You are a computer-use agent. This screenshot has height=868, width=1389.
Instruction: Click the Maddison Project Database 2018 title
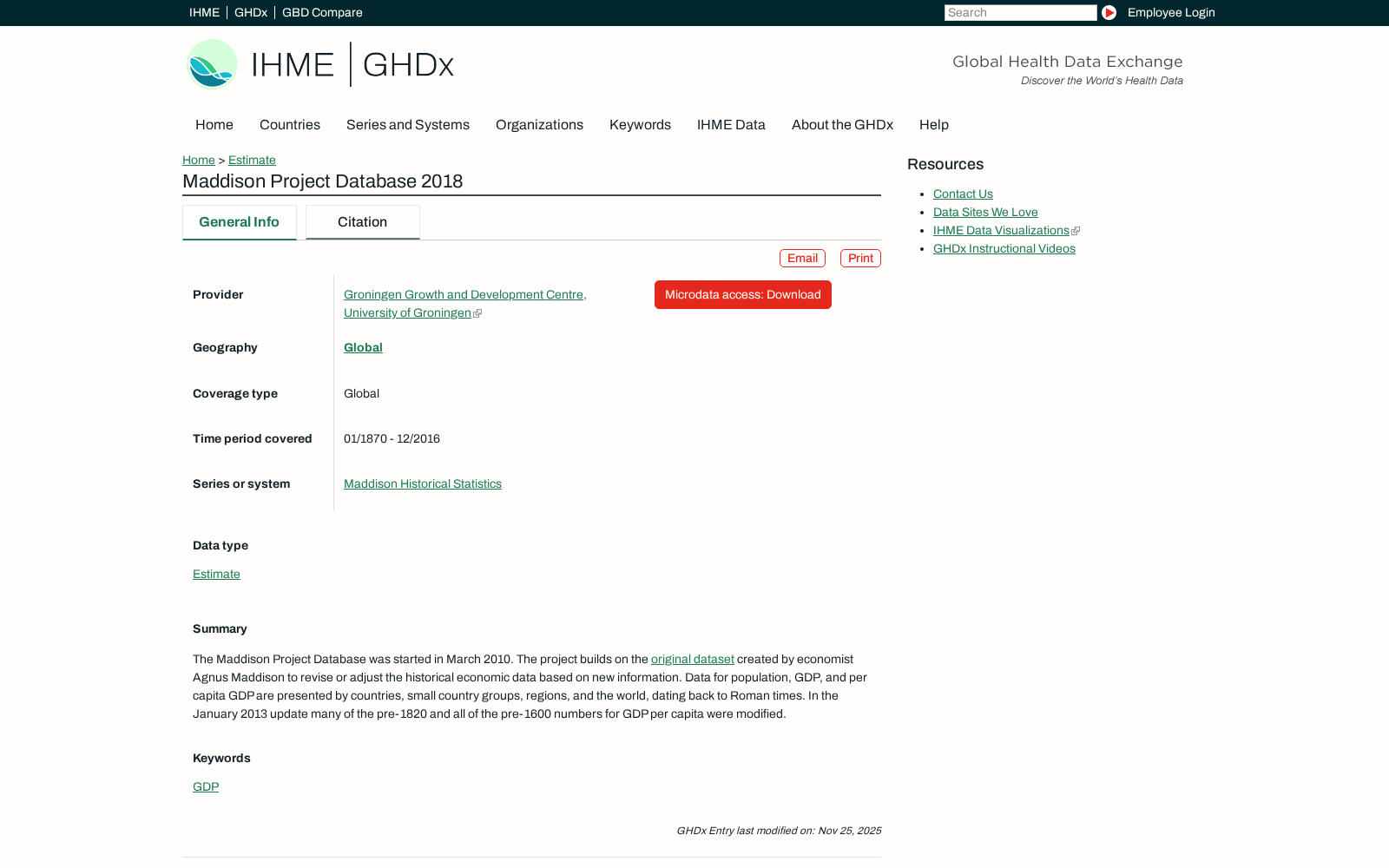(322, 181)
